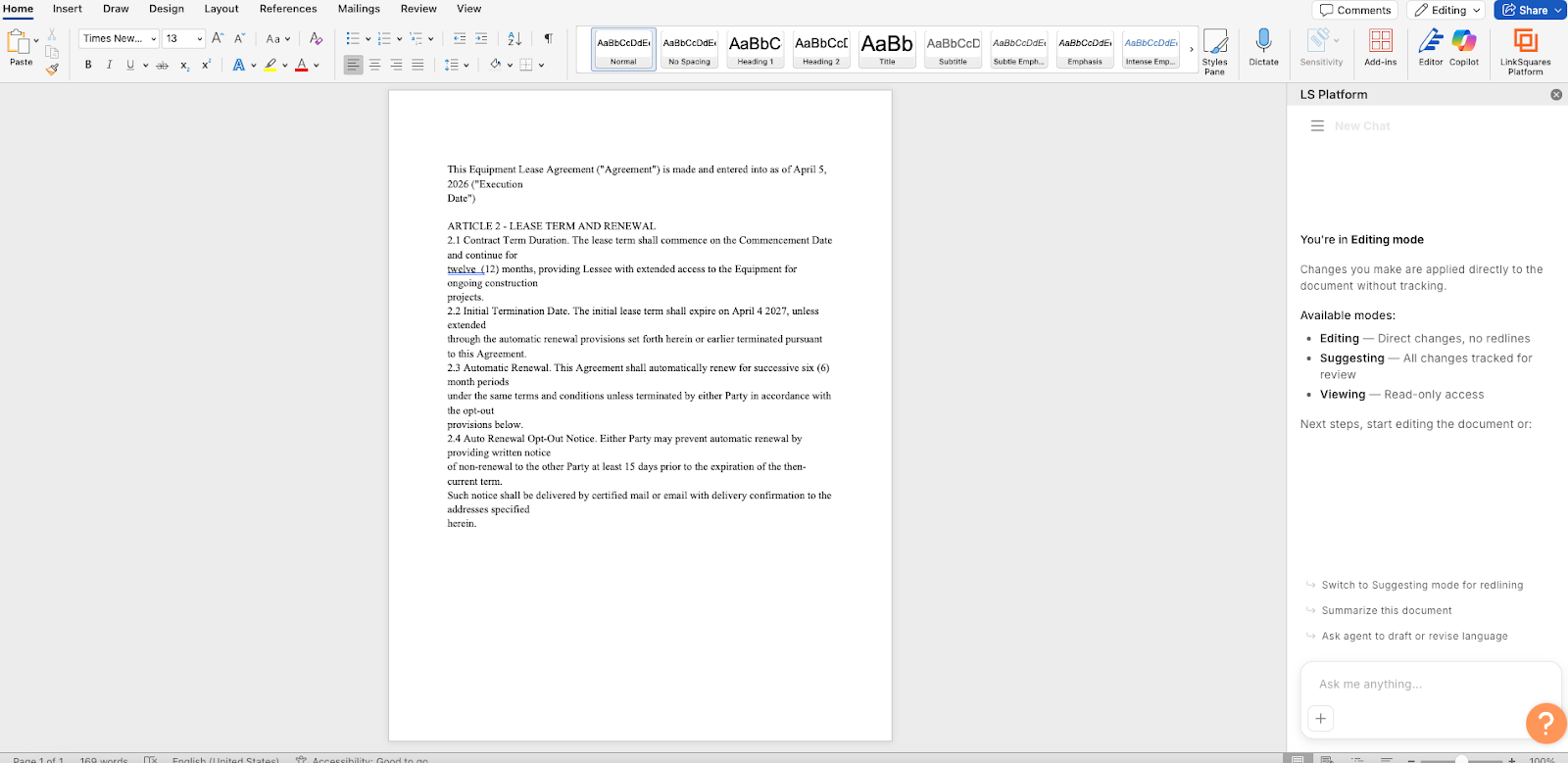Click Summarize this document suggestion

[x=1387, y=610]
